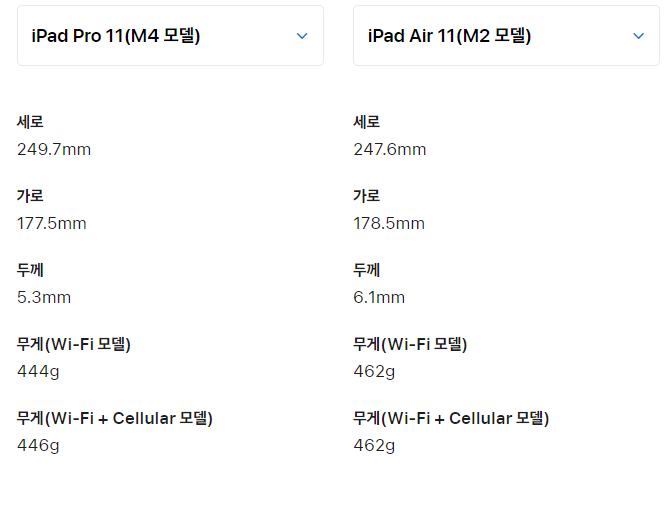The height and width of the screenshot is (516, 670).
Task: Click the 247.6mm height value for iPad Air
Action: tap(390, 150)
